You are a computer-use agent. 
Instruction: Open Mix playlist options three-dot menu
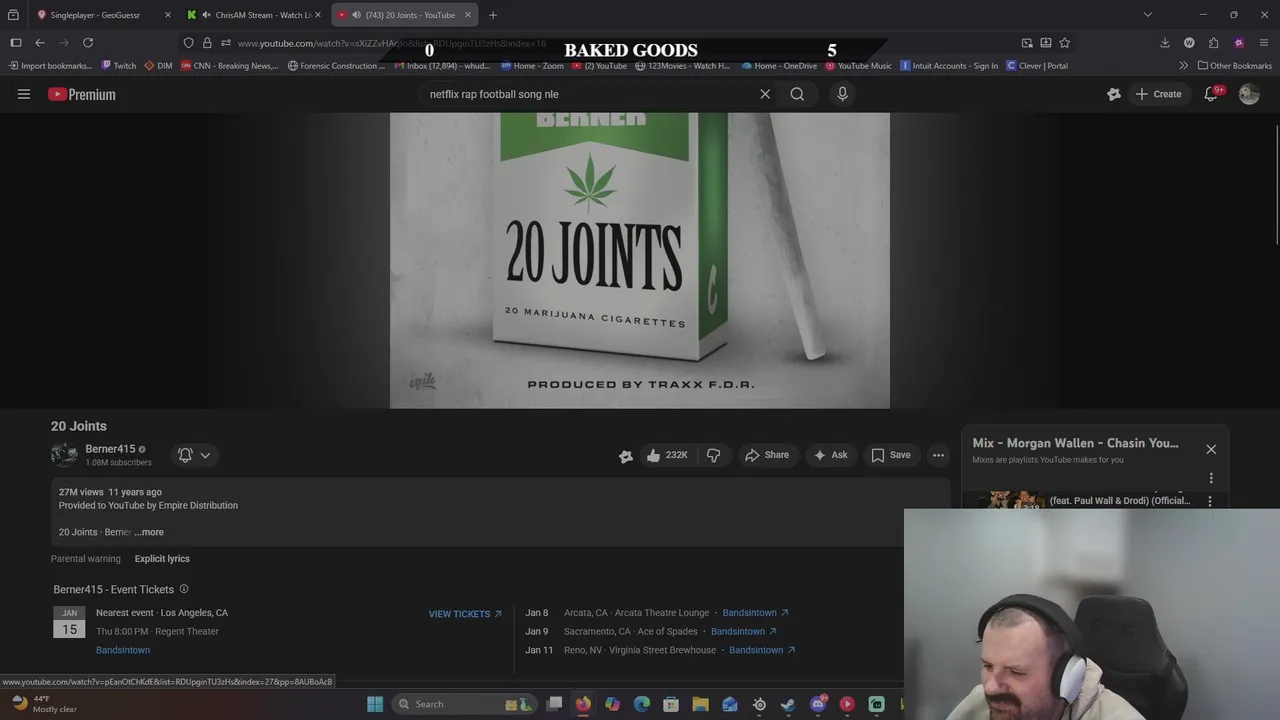point(1211,478)
